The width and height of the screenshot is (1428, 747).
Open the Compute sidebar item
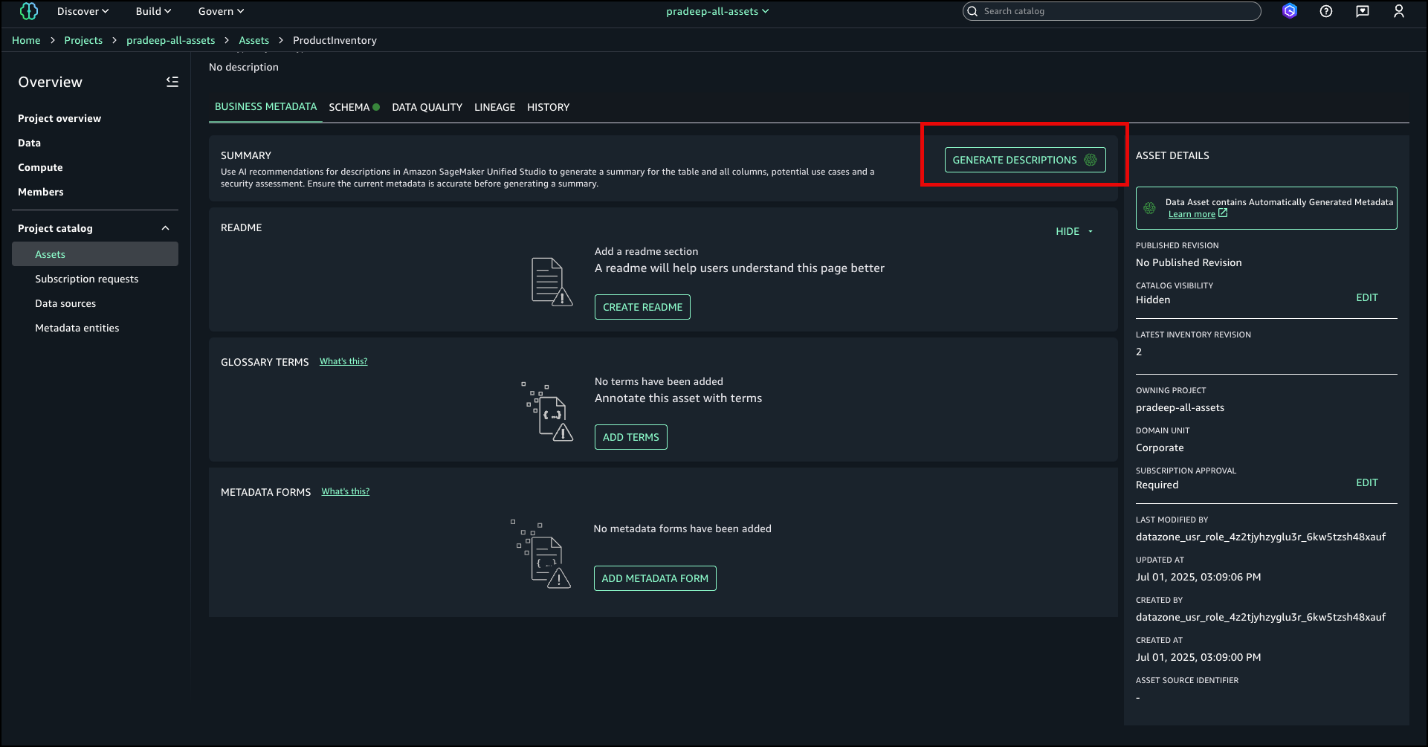point(40,168)
